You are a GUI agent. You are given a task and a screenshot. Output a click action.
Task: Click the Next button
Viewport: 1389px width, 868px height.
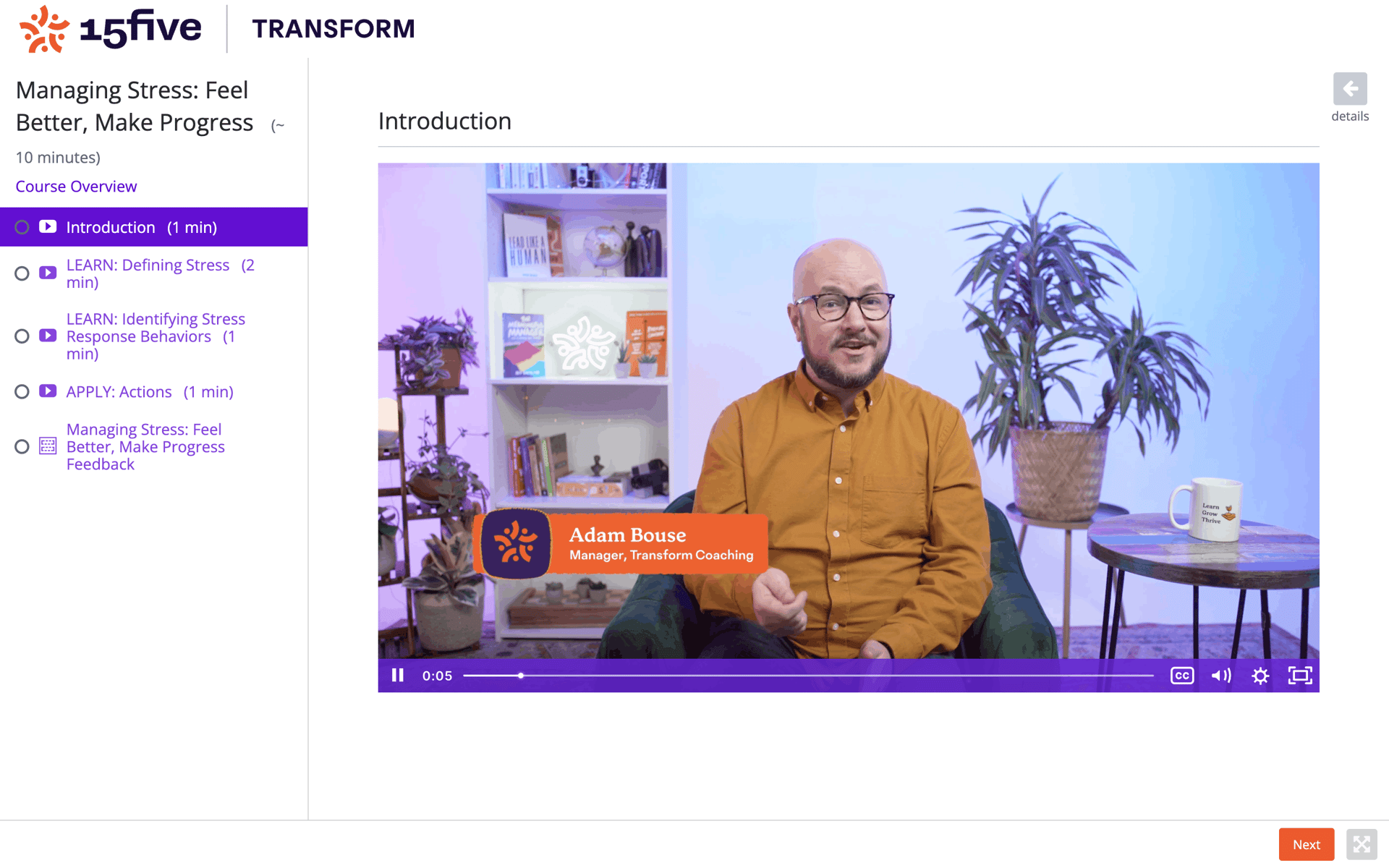click(x=1306, y=844)
